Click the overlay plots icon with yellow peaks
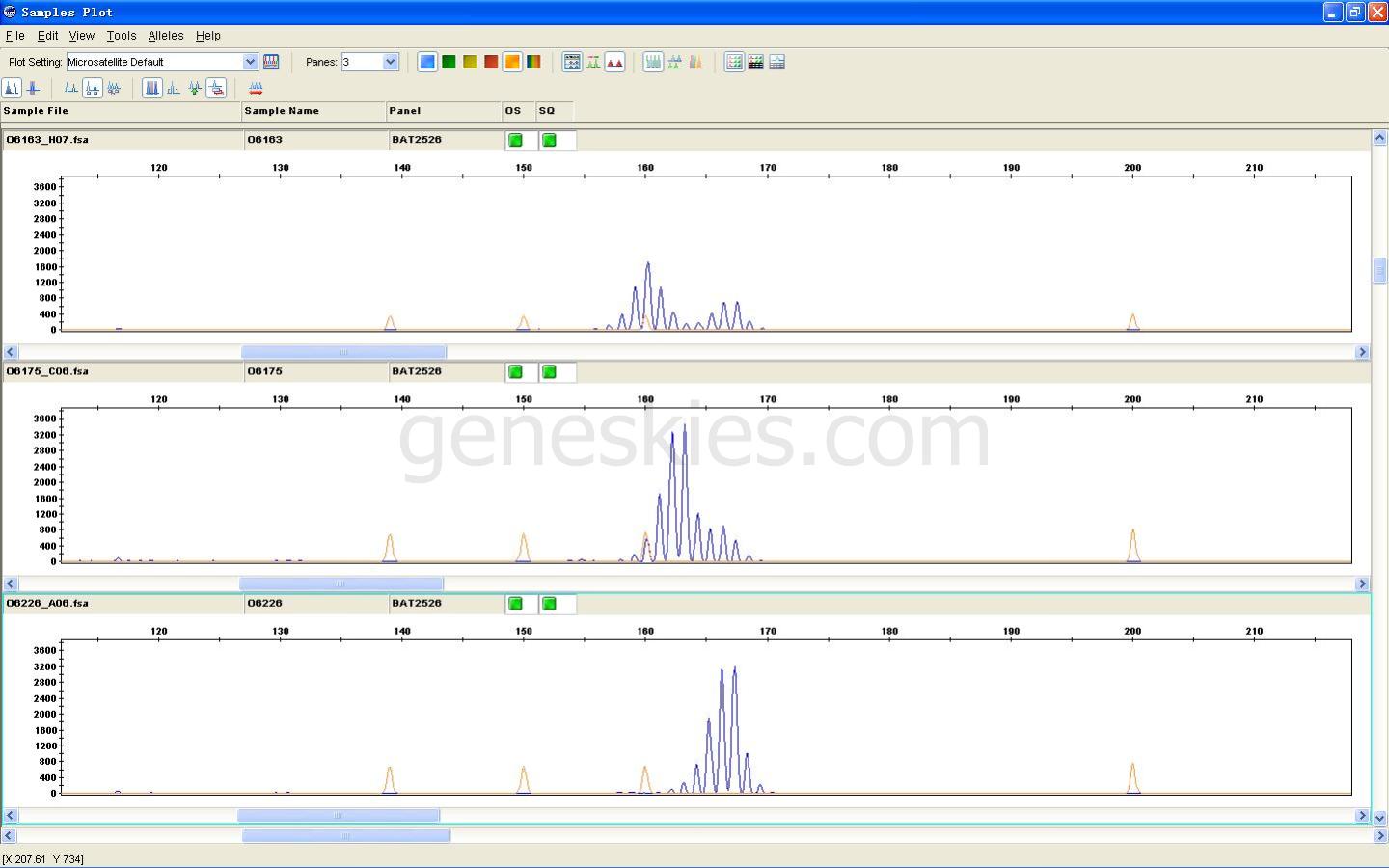This screenshot has height=868, width=1389. click(x=695, y=62)
